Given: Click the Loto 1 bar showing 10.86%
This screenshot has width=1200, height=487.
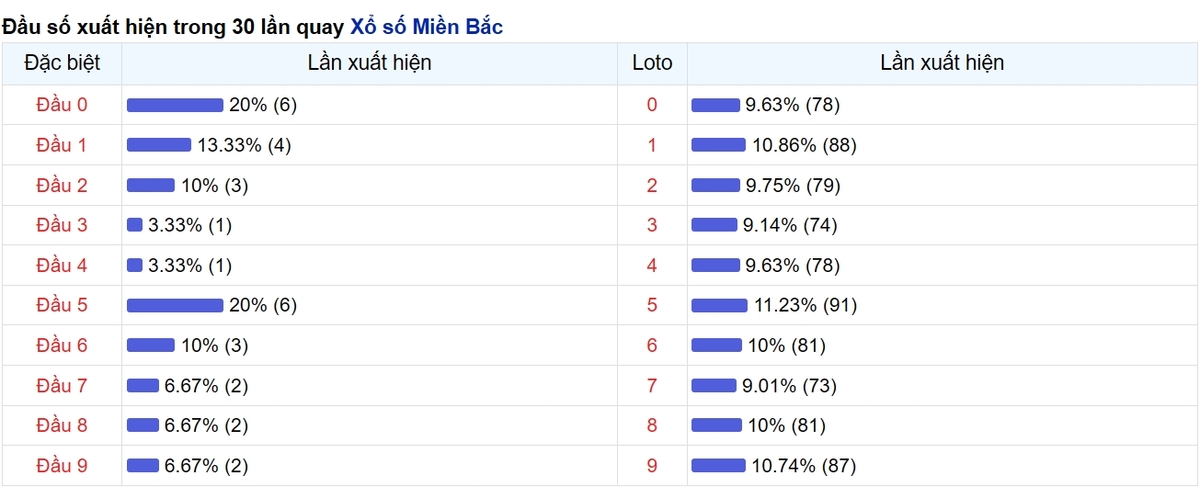Looking at the screenshot, I should pos(718,145).
